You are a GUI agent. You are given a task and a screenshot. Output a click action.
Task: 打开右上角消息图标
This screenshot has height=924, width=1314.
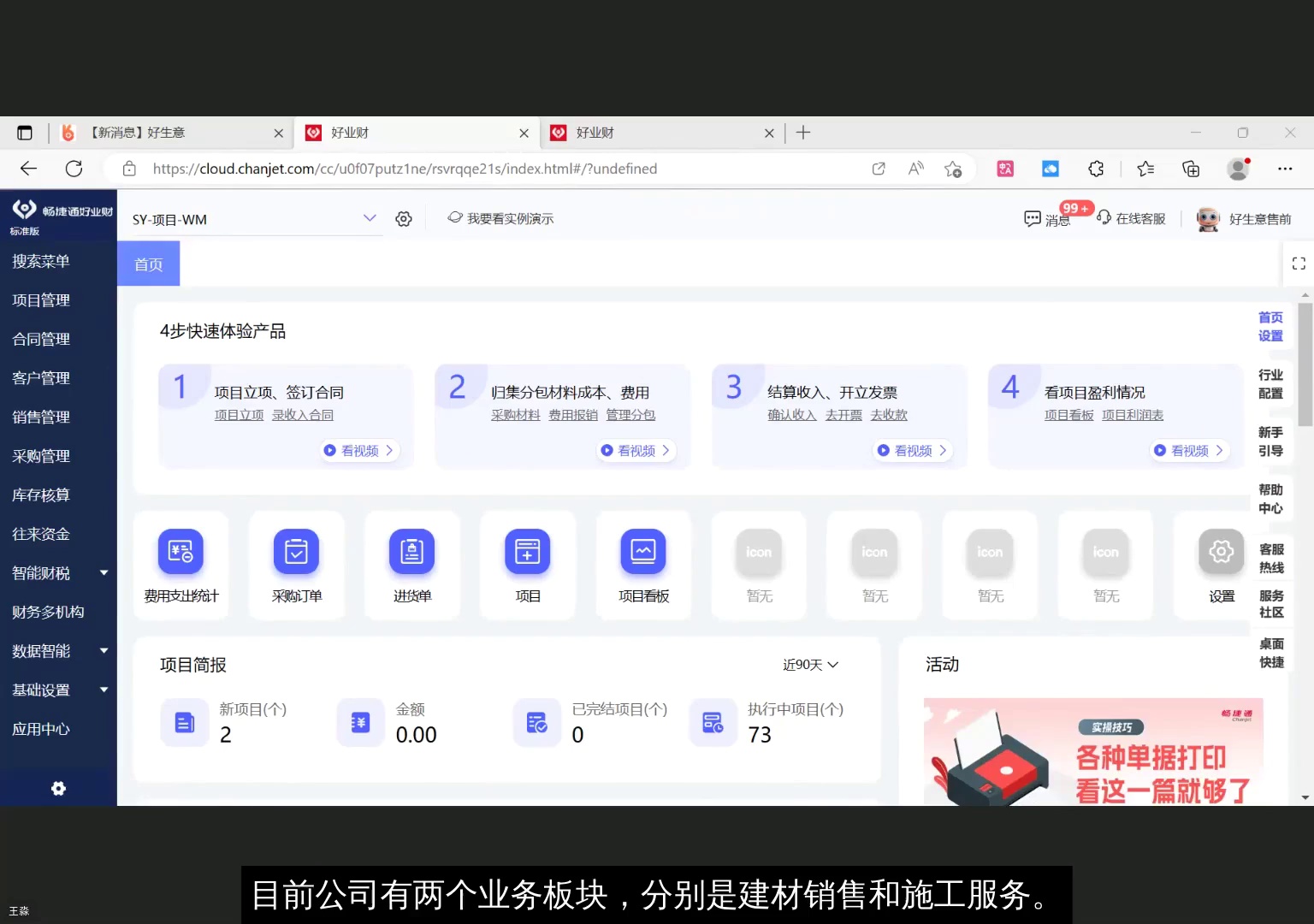tap(1034, 218)
